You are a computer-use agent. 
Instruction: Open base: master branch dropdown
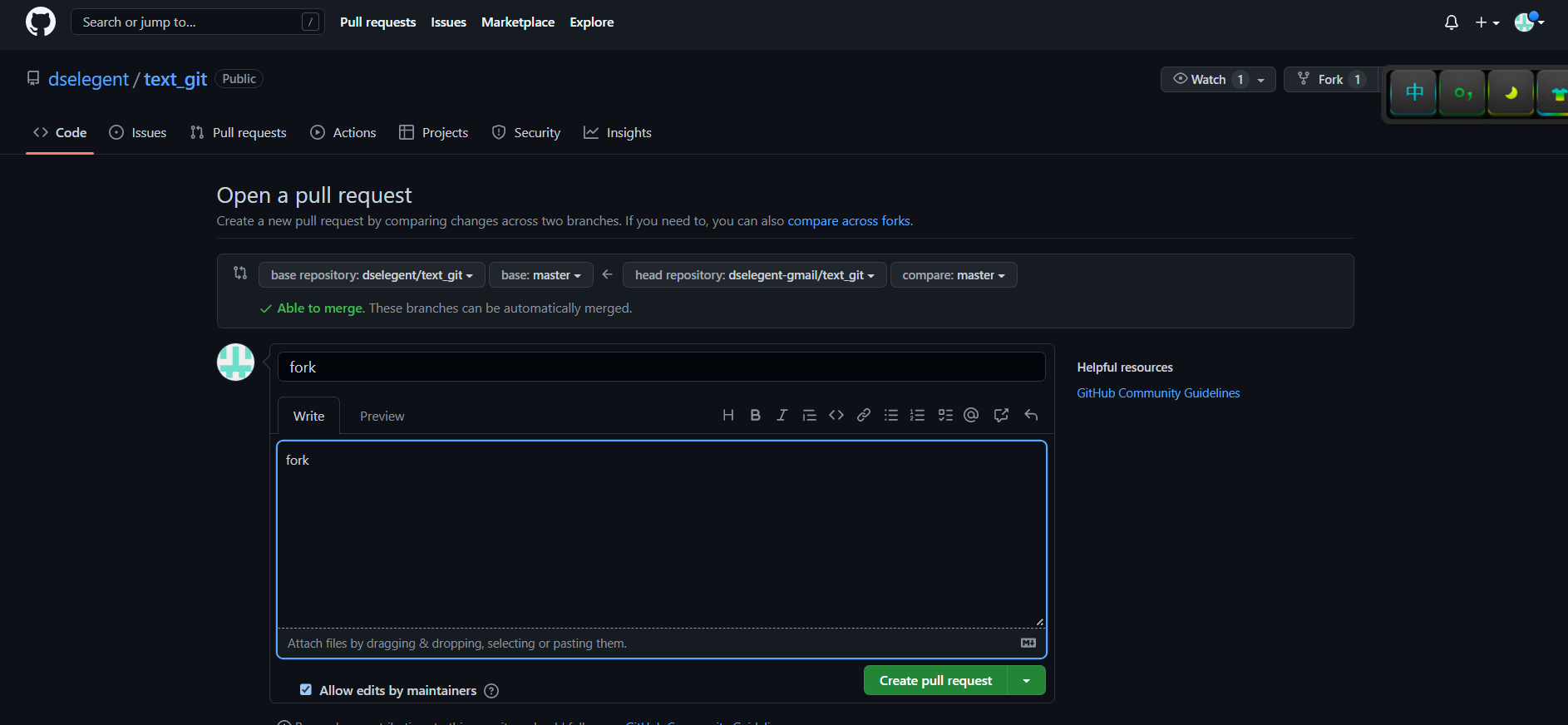(541, 275)
